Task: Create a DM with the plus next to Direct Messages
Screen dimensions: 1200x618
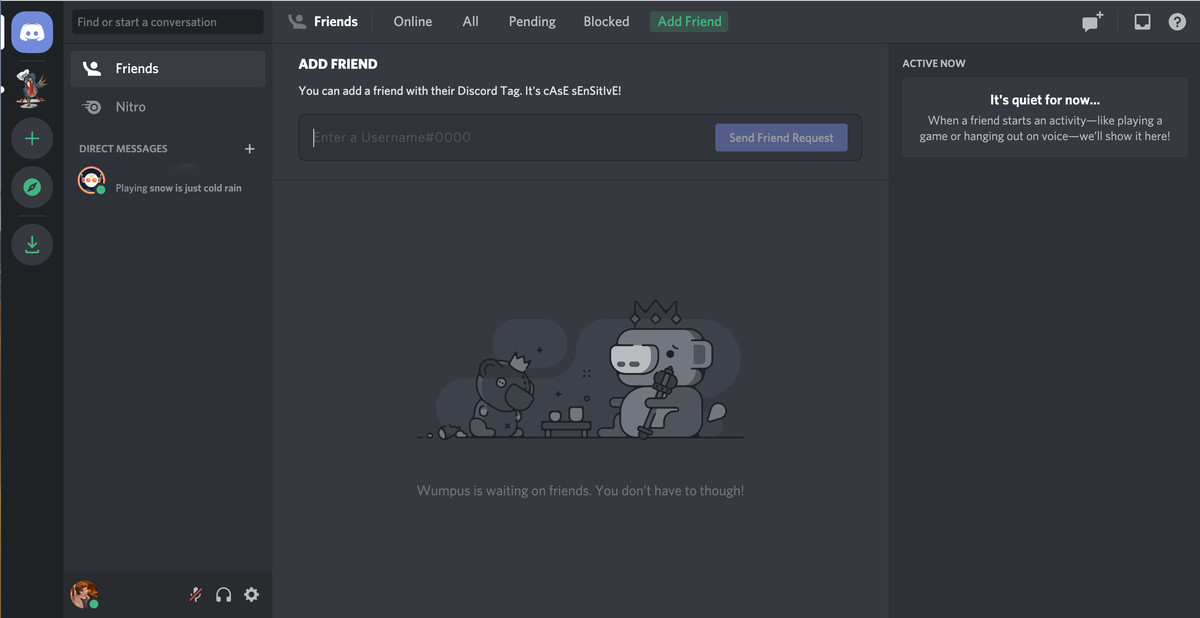Action: (249, 148)
